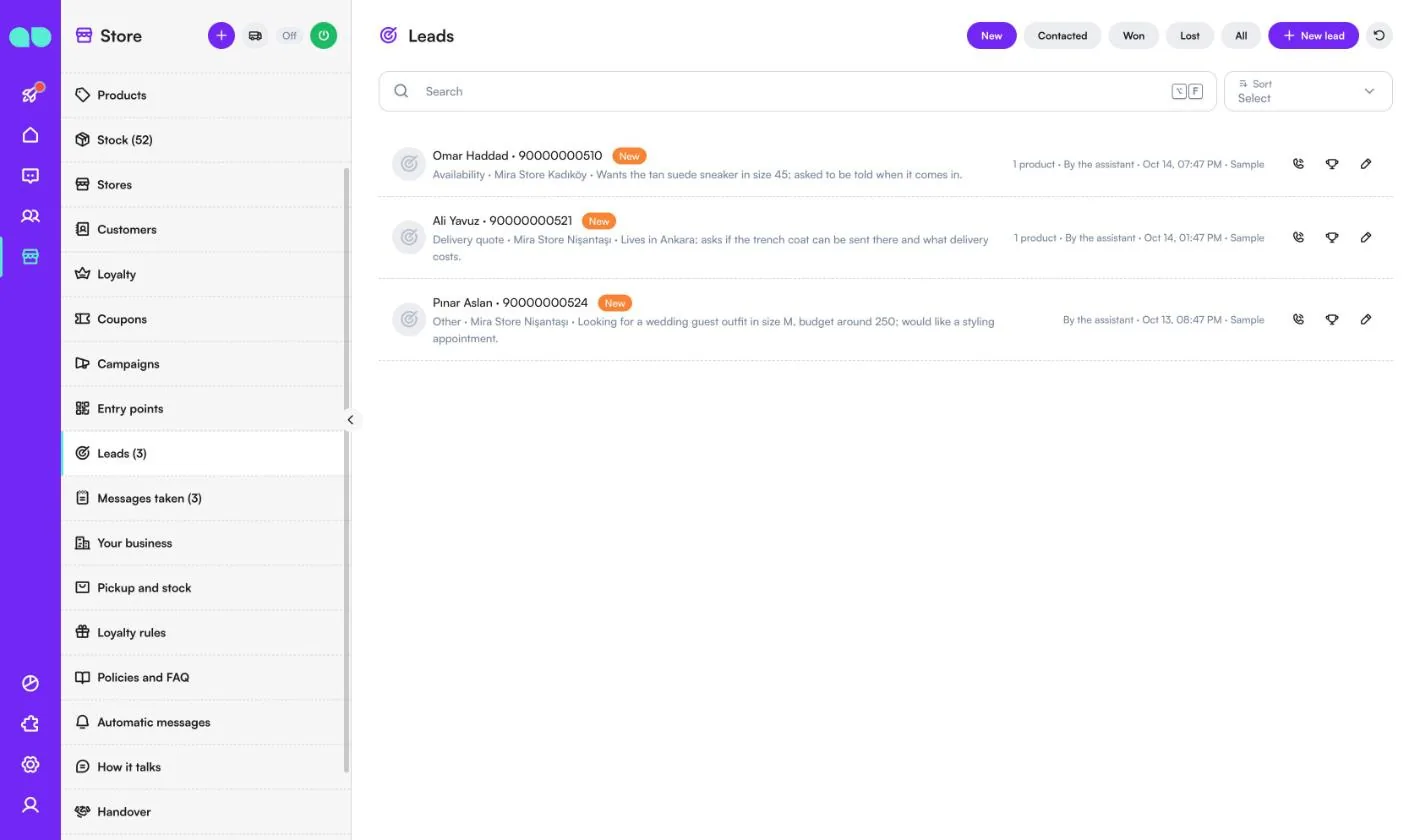Filter leads by Won

[1133, 35]
